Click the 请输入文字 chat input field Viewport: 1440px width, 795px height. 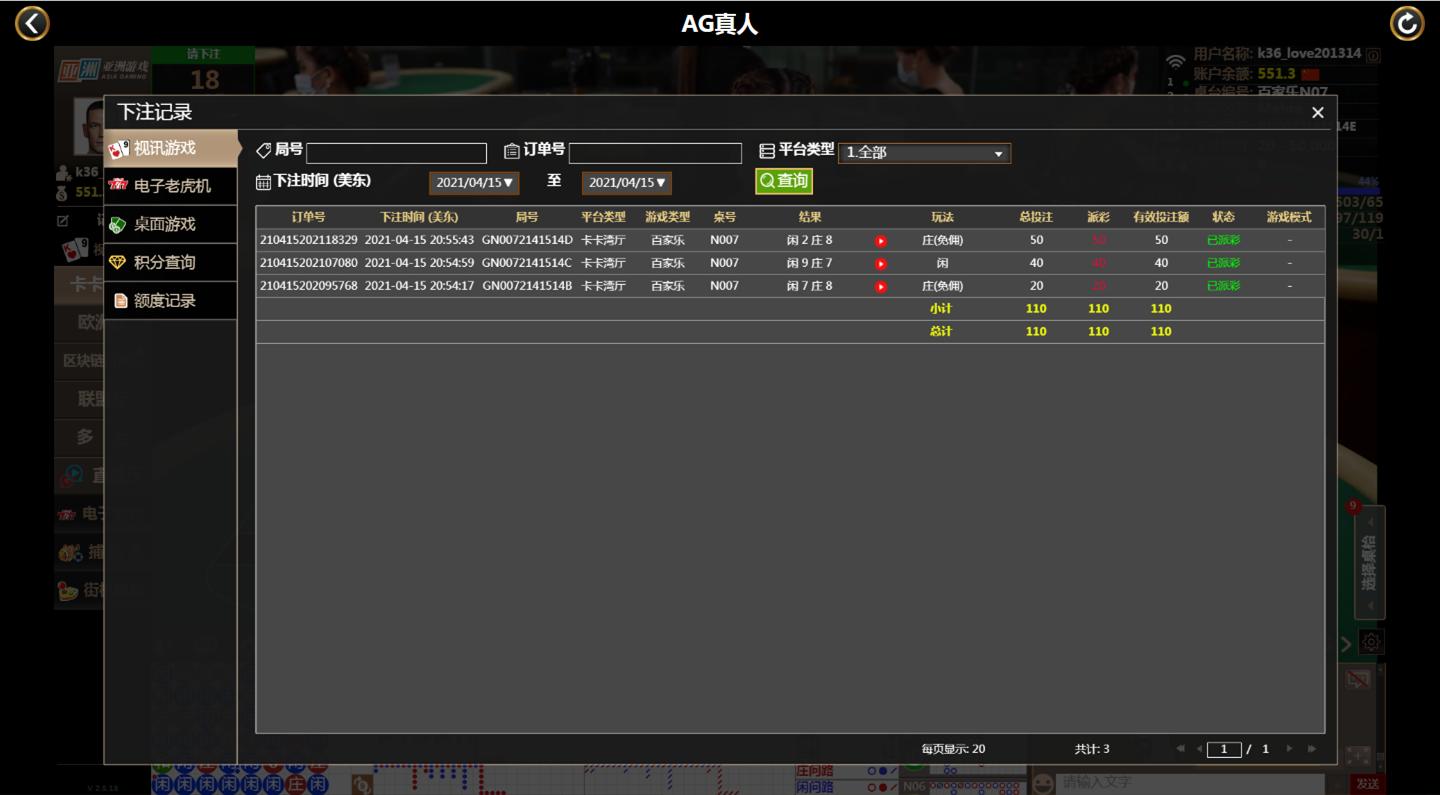pyautogui.click(x=1191, y=783)
